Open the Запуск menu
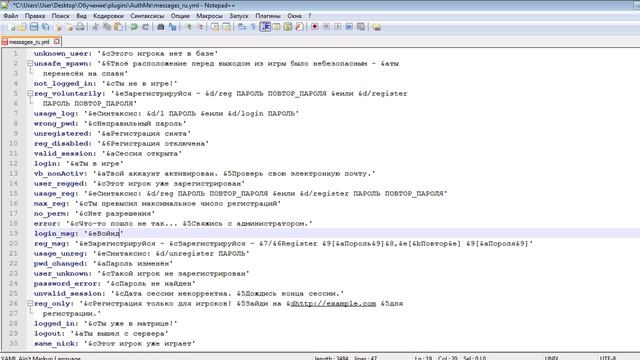The image size is (640, 360). [x=239, y=16]
